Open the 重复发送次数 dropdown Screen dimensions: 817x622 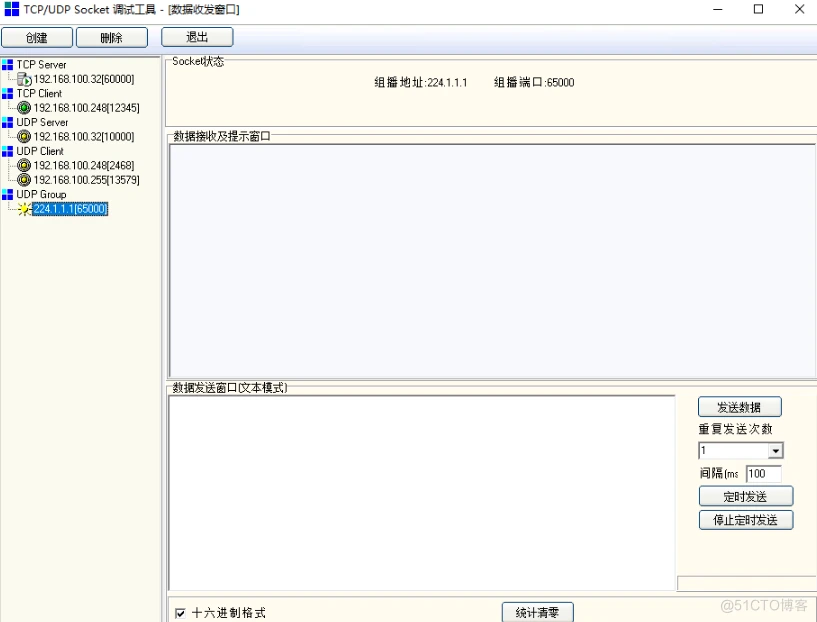[777, 450]
